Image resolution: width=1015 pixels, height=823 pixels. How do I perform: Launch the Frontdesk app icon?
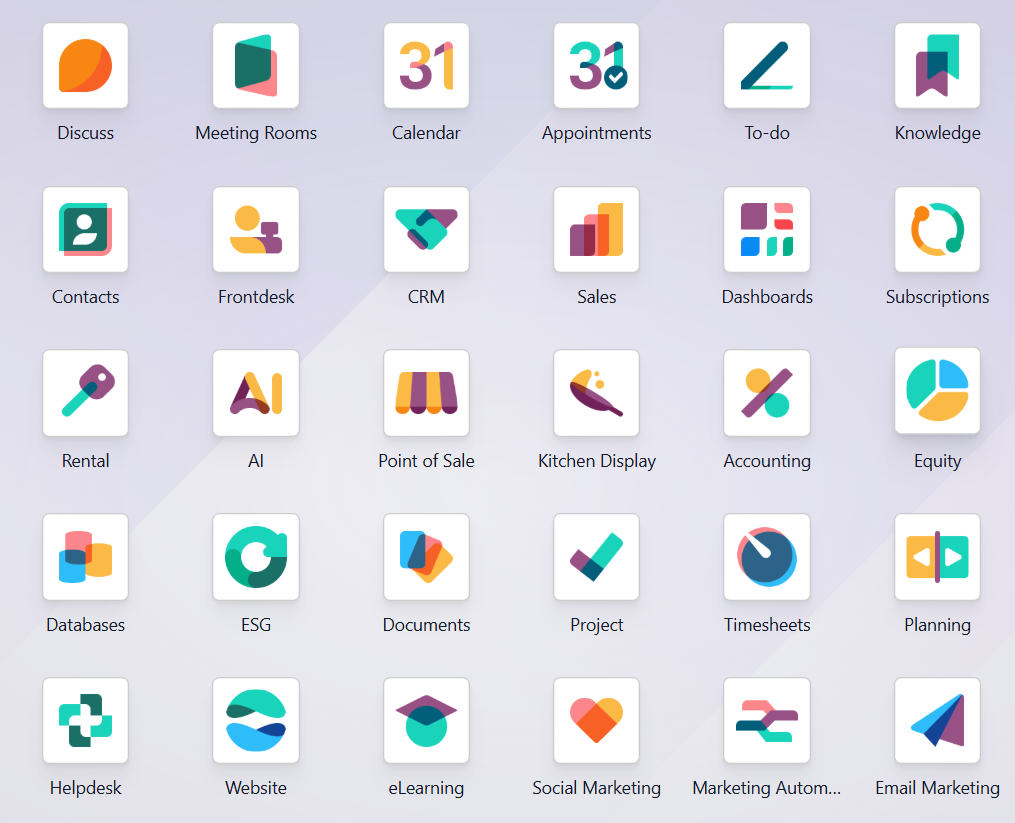256,229
